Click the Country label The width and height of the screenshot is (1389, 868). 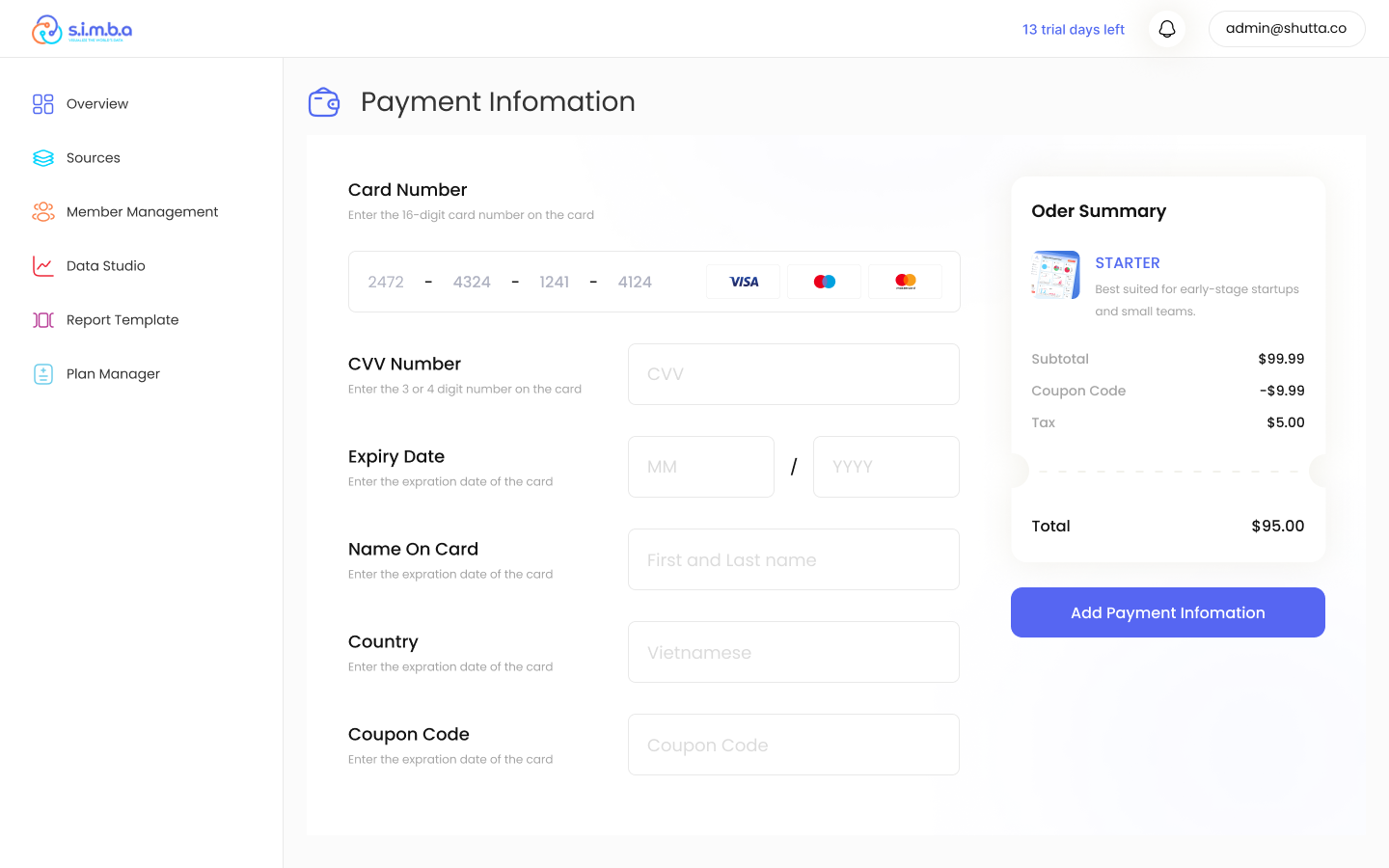pos(383,642)
